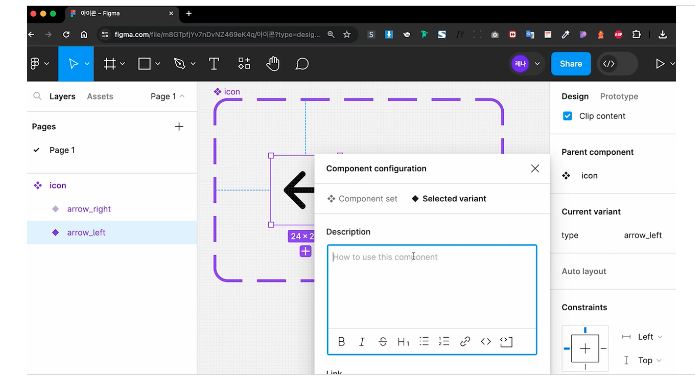Expand the present options arrow
The height and width of the screenshot is (379, 695).
(x=672, y=64)
